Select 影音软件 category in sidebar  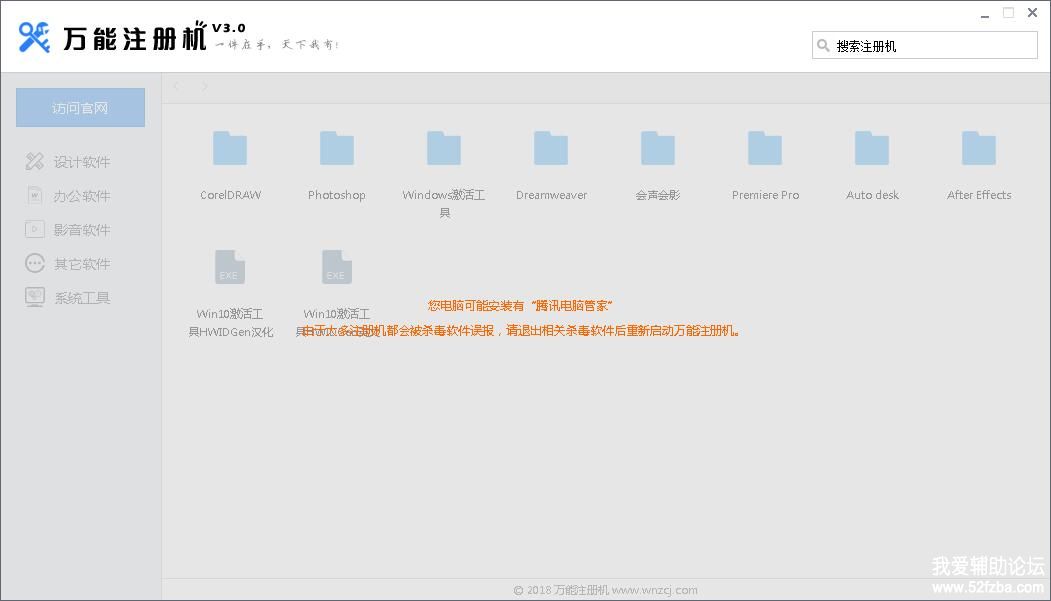(x=68, y=230)
